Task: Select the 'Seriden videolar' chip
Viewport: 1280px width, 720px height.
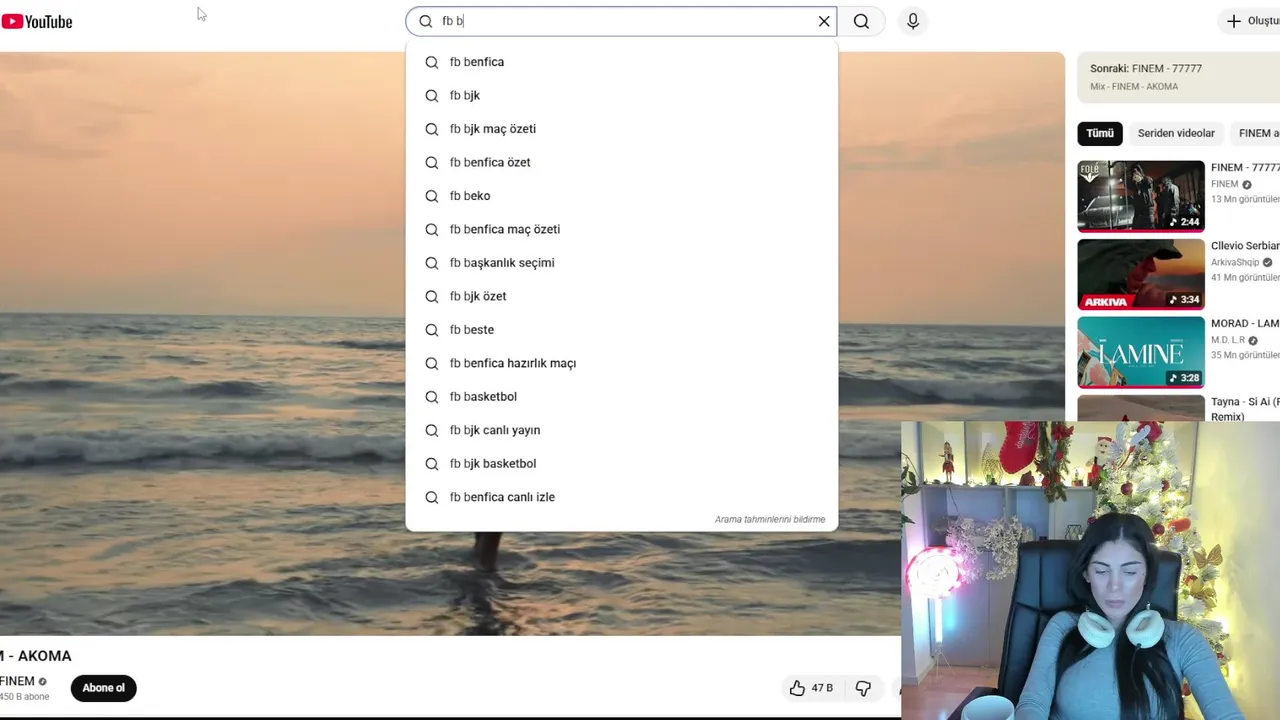Action: [x=1176, y=133]
